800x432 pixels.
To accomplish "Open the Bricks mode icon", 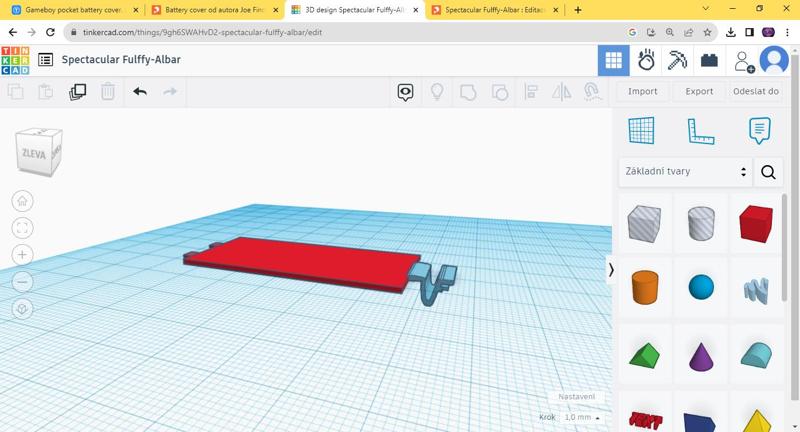I will point(709,60).
